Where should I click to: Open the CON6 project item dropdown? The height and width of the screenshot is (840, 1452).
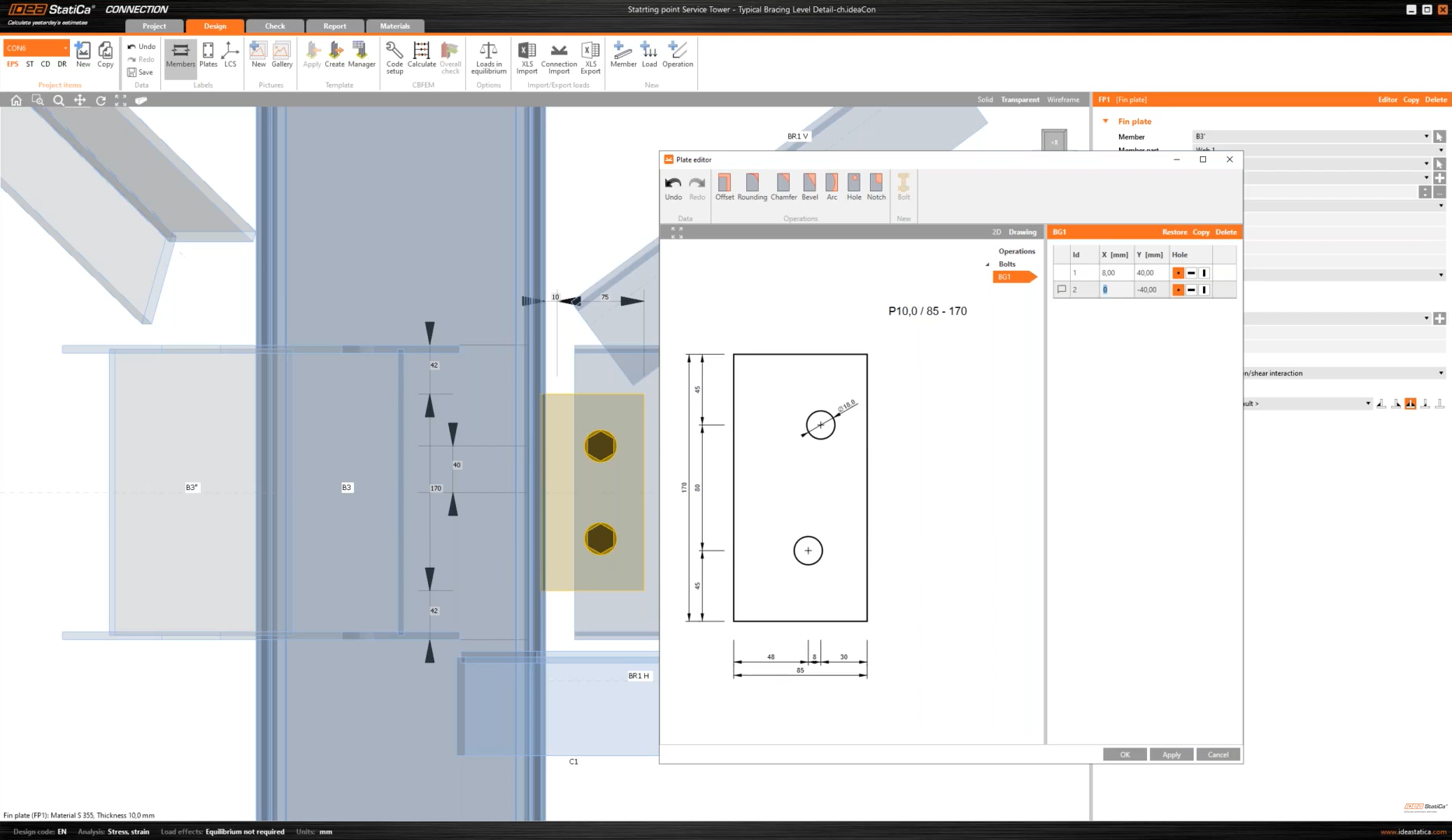(65, 48)
